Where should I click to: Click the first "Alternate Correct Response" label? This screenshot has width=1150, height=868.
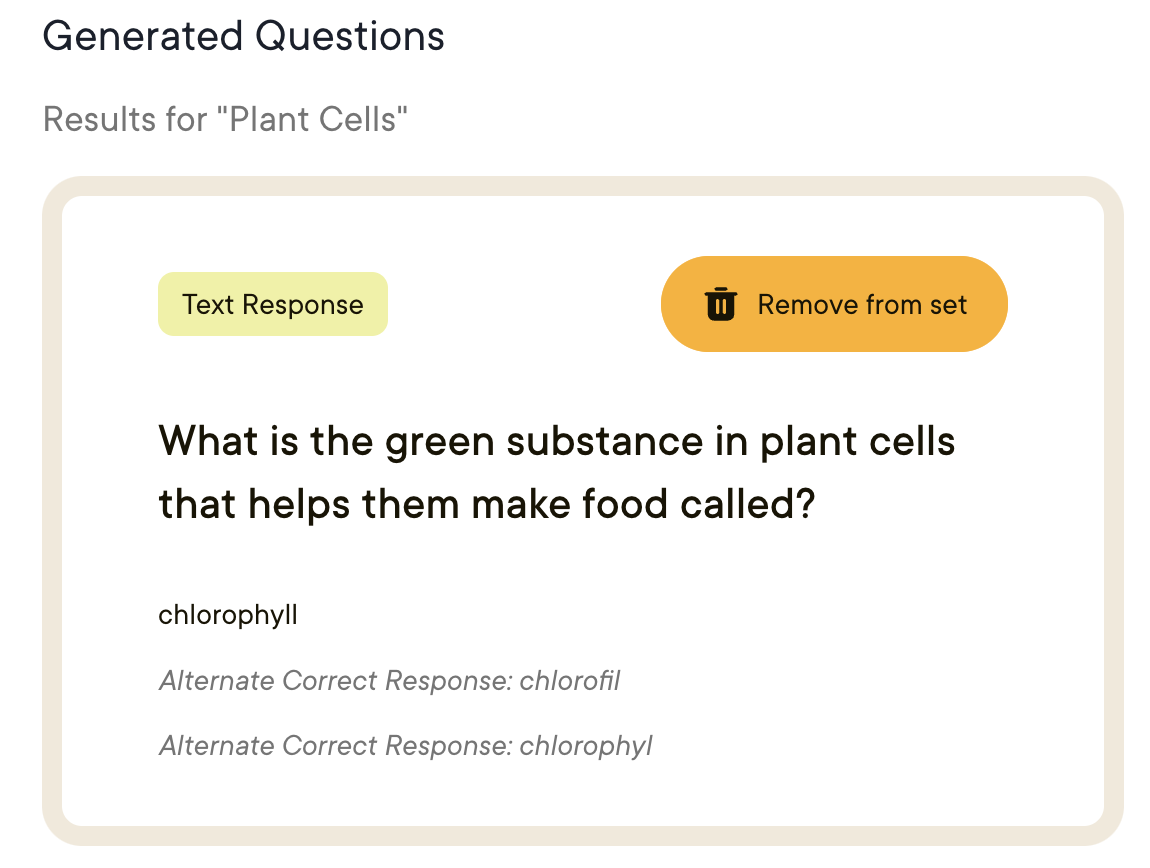335,681
